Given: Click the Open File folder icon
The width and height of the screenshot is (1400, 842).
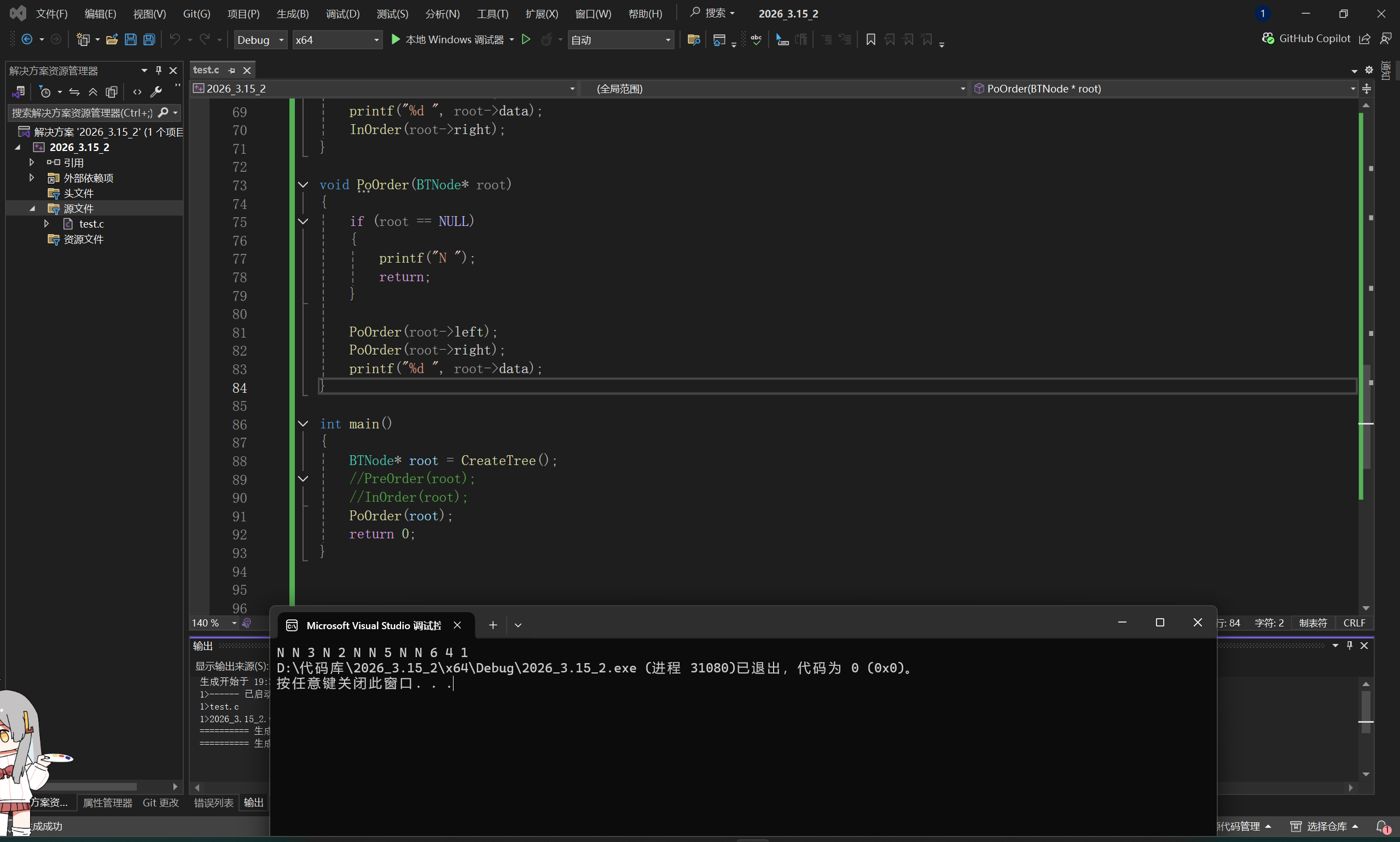Looking at the screenshot, I should point(112,39).
